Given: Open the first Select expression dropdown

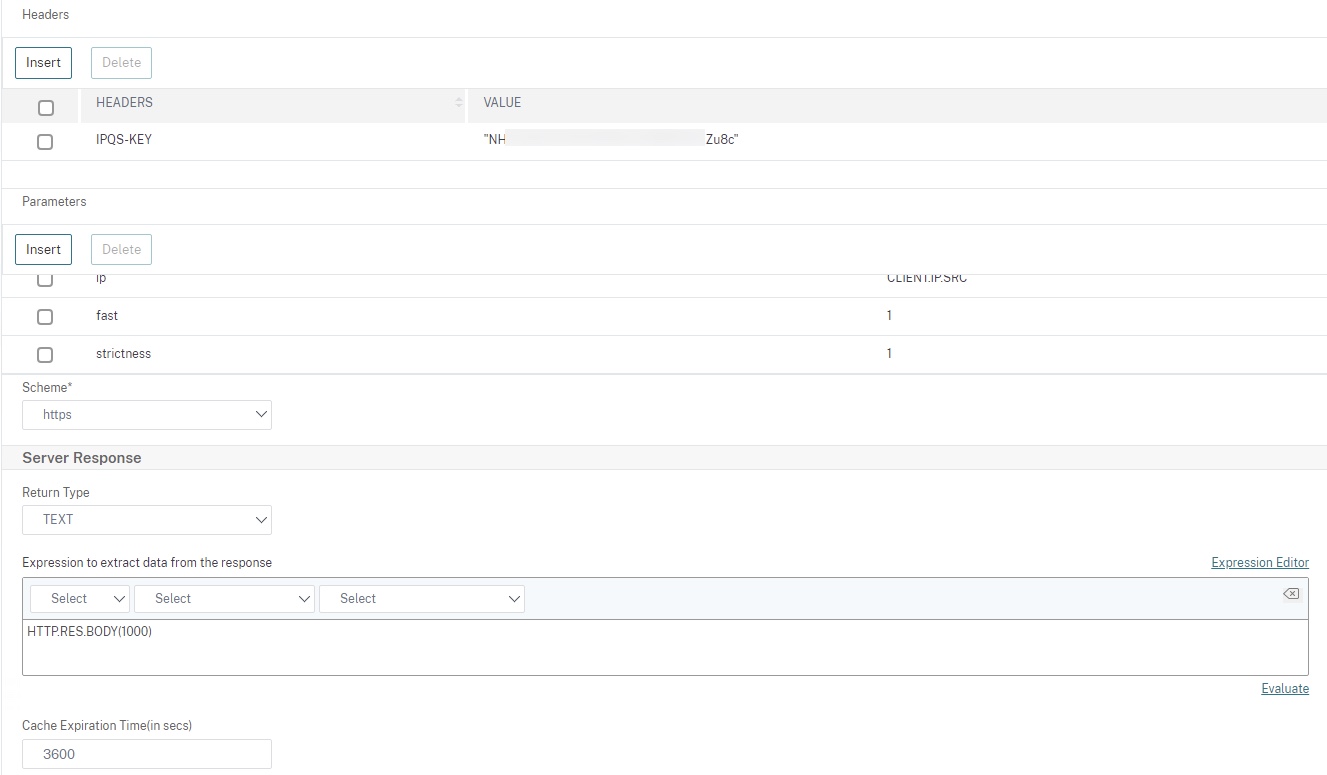Looking at the screenshot, I should coord(80,598).
